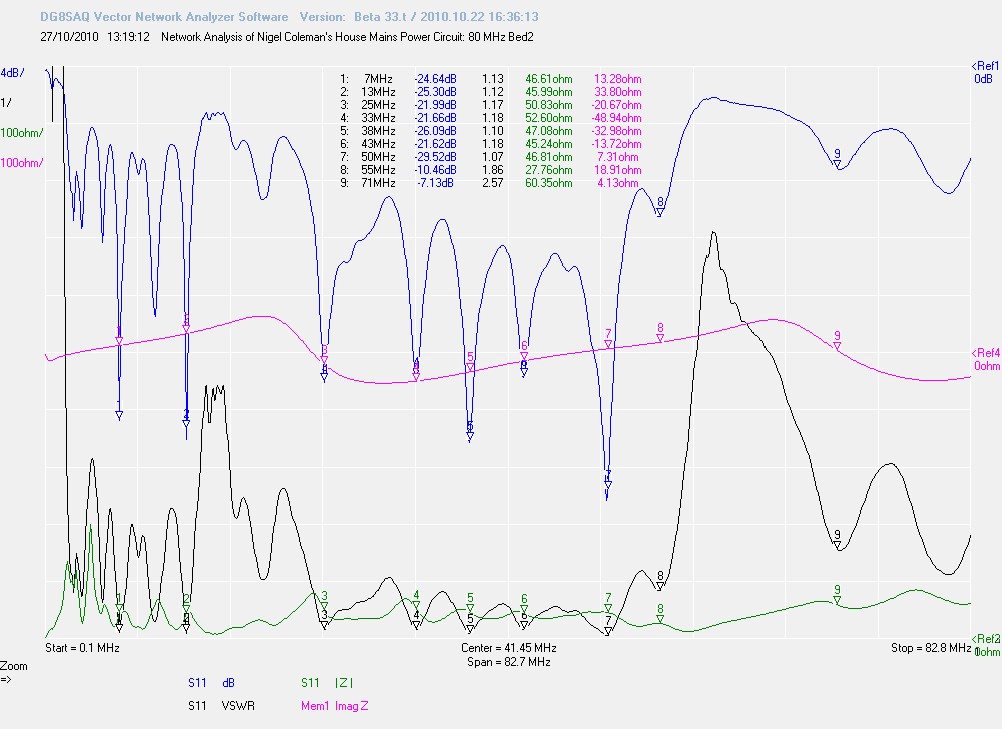This screenshot has width=1002, height=729.
Task: Click marker table row 9: 71MHz
Action: point(490,183)
